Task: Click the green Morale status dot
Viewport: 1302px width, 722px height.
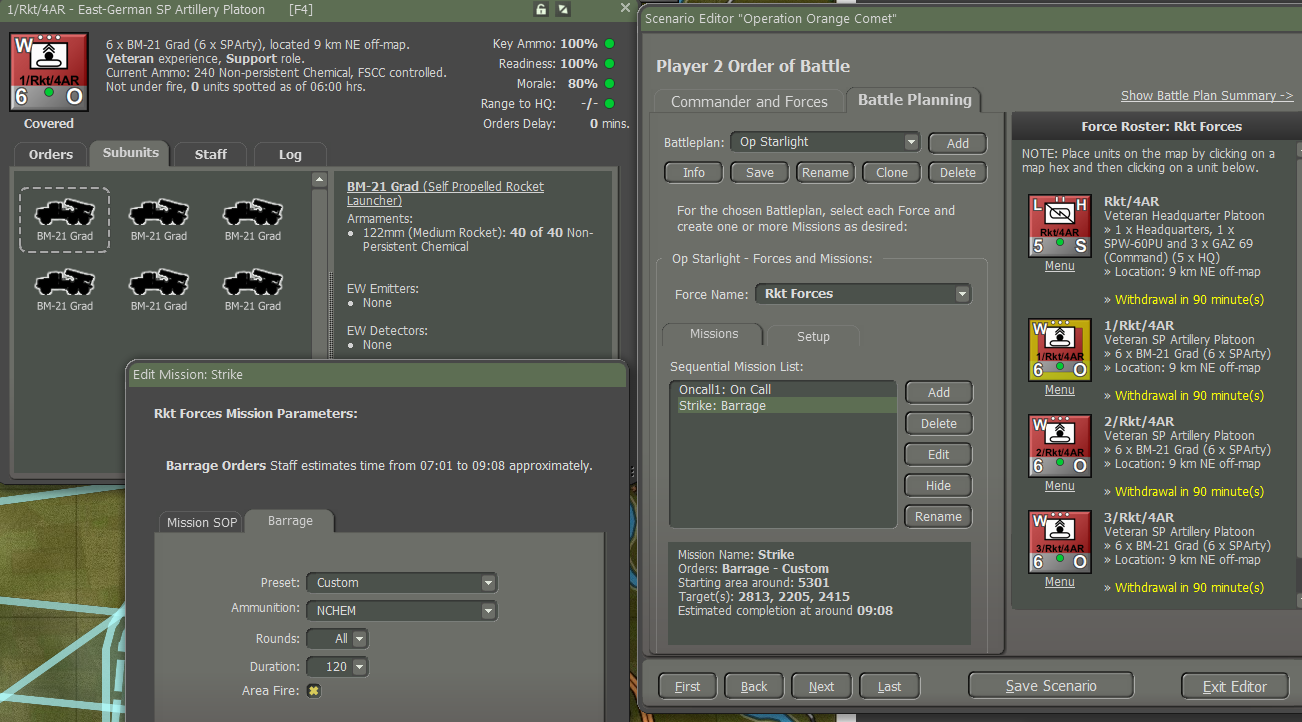Action: click(609, 84)
